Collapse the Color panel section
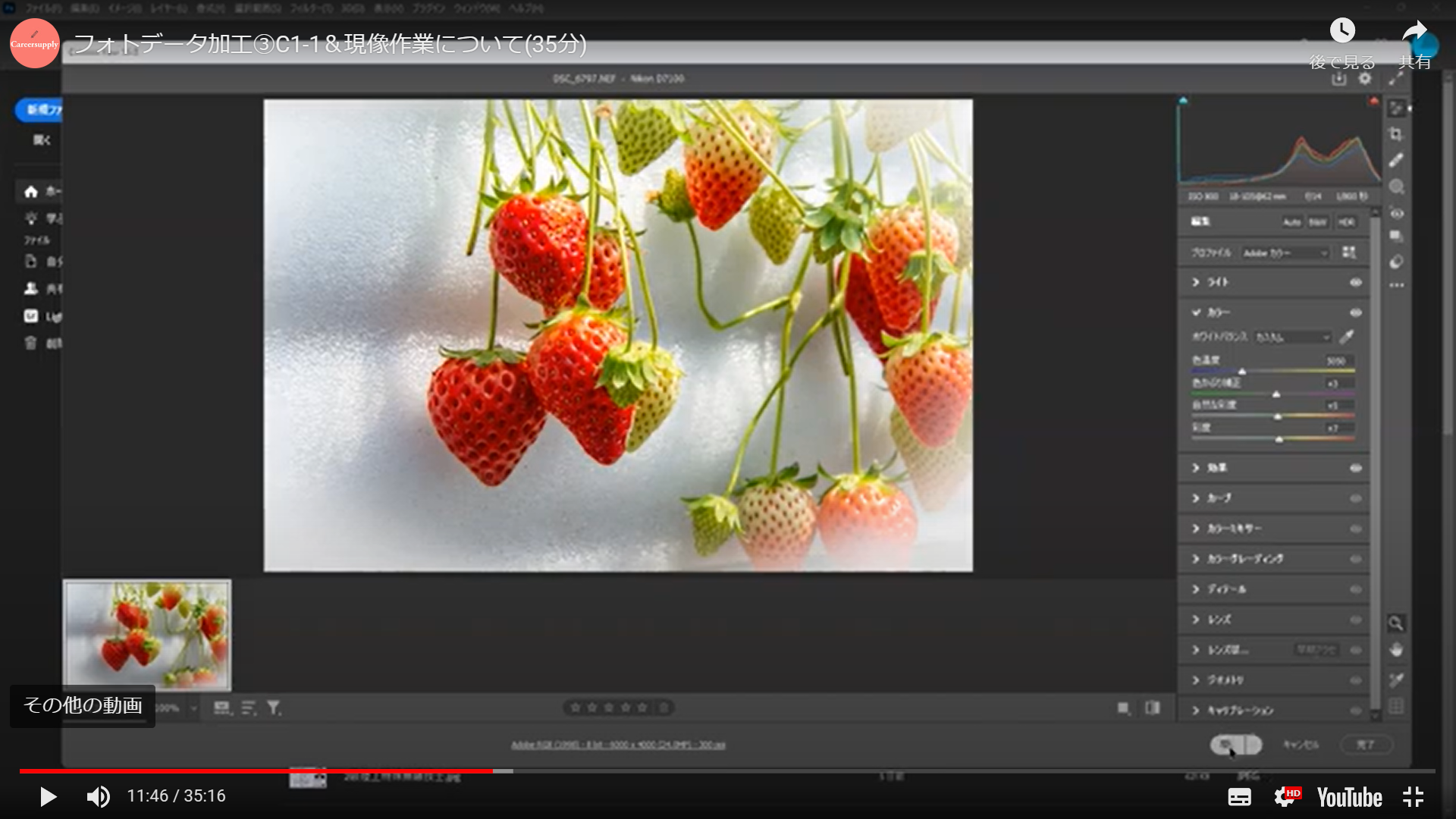Image resolution: width=1456 pixels, height=819 pixels. point(1196,312)
